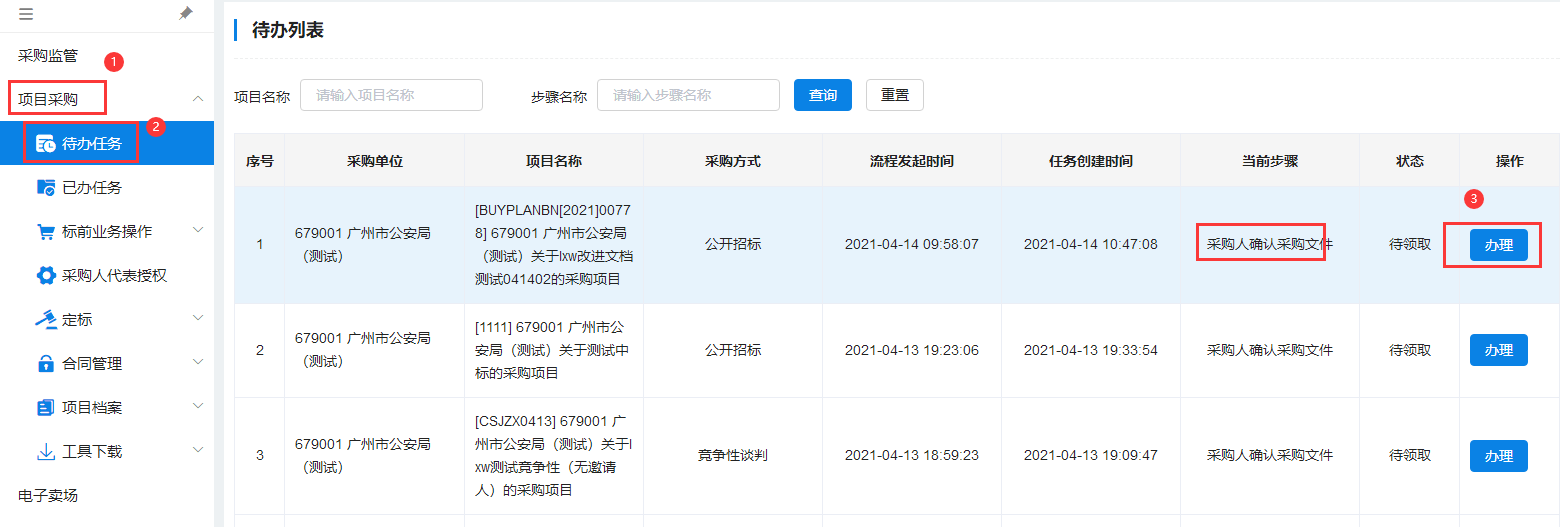Click the 项目档案 archive icon
The width and height of the screenshot is (1560, 527).
[x=46, y=407]
